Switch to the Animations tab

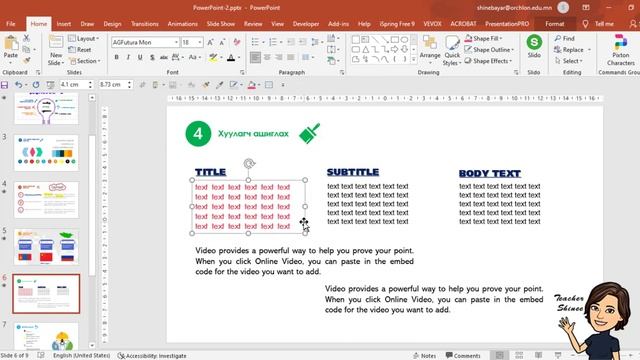click(x=182, y=24)
